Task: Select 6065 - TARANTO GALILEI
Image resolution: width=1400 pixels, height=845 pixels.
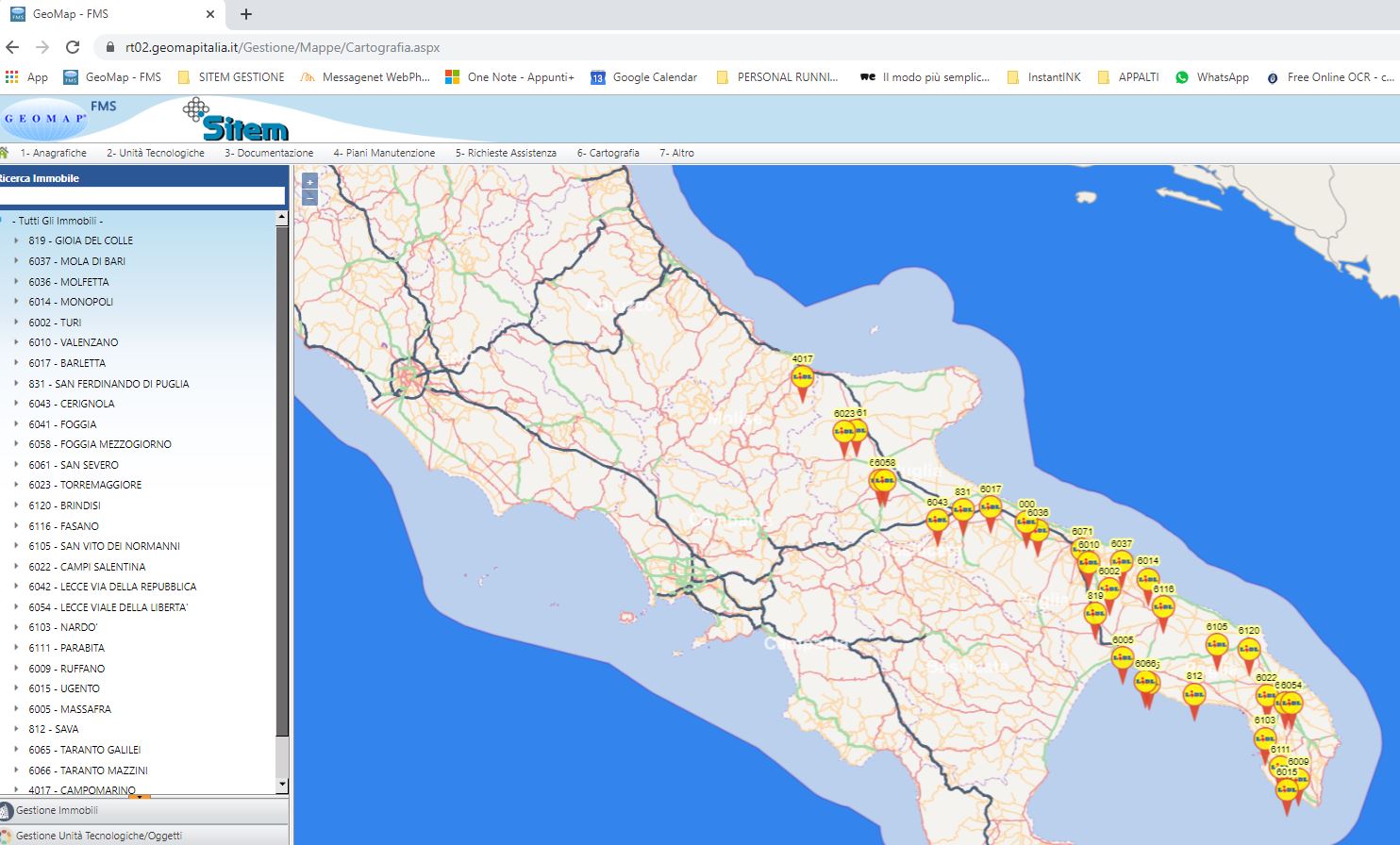Action: pyautogui.click(x=85, y=750)
